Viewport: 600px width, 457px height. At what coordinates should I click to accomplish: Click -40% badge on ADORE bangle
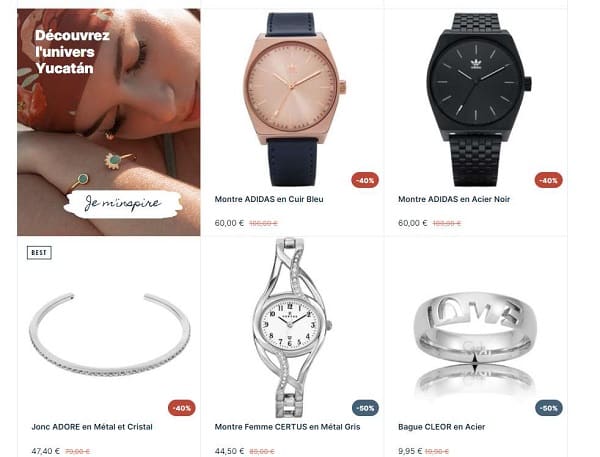182,408
